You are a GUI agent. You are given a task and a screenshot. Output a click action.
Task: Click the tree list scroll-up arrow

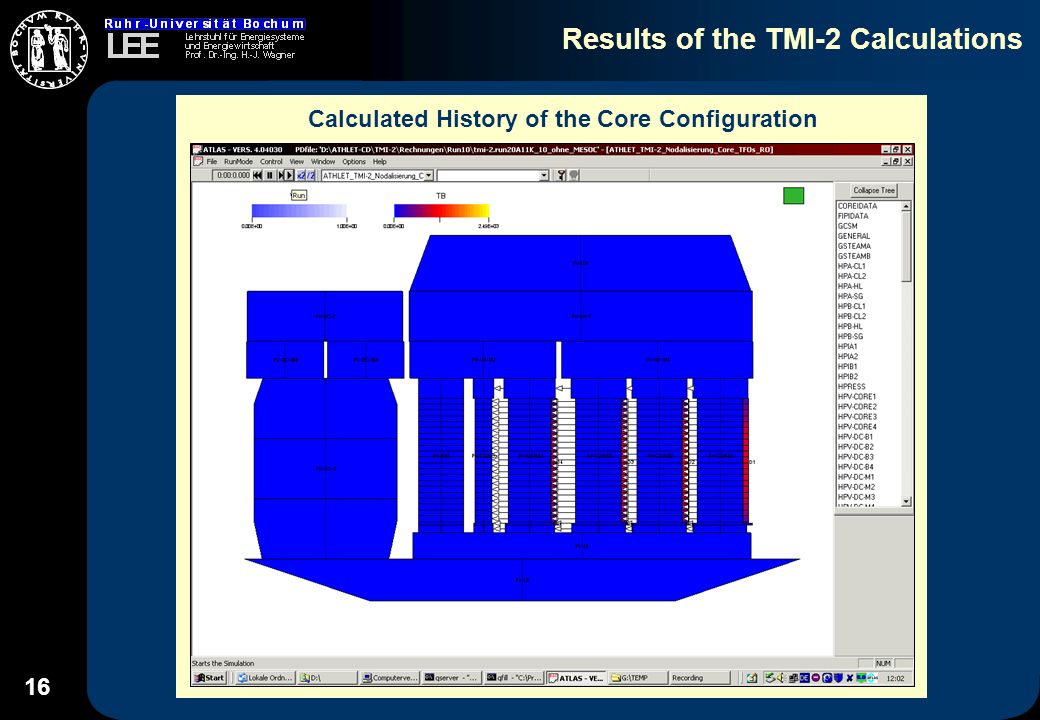coord(907,207)
